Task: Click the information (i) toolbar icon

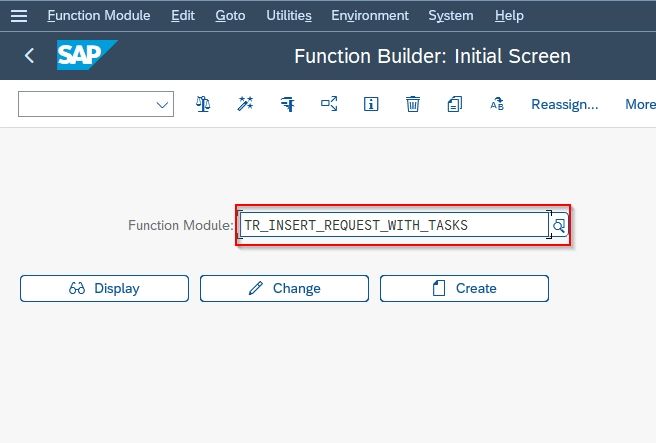Action: [x=371, y=104]
